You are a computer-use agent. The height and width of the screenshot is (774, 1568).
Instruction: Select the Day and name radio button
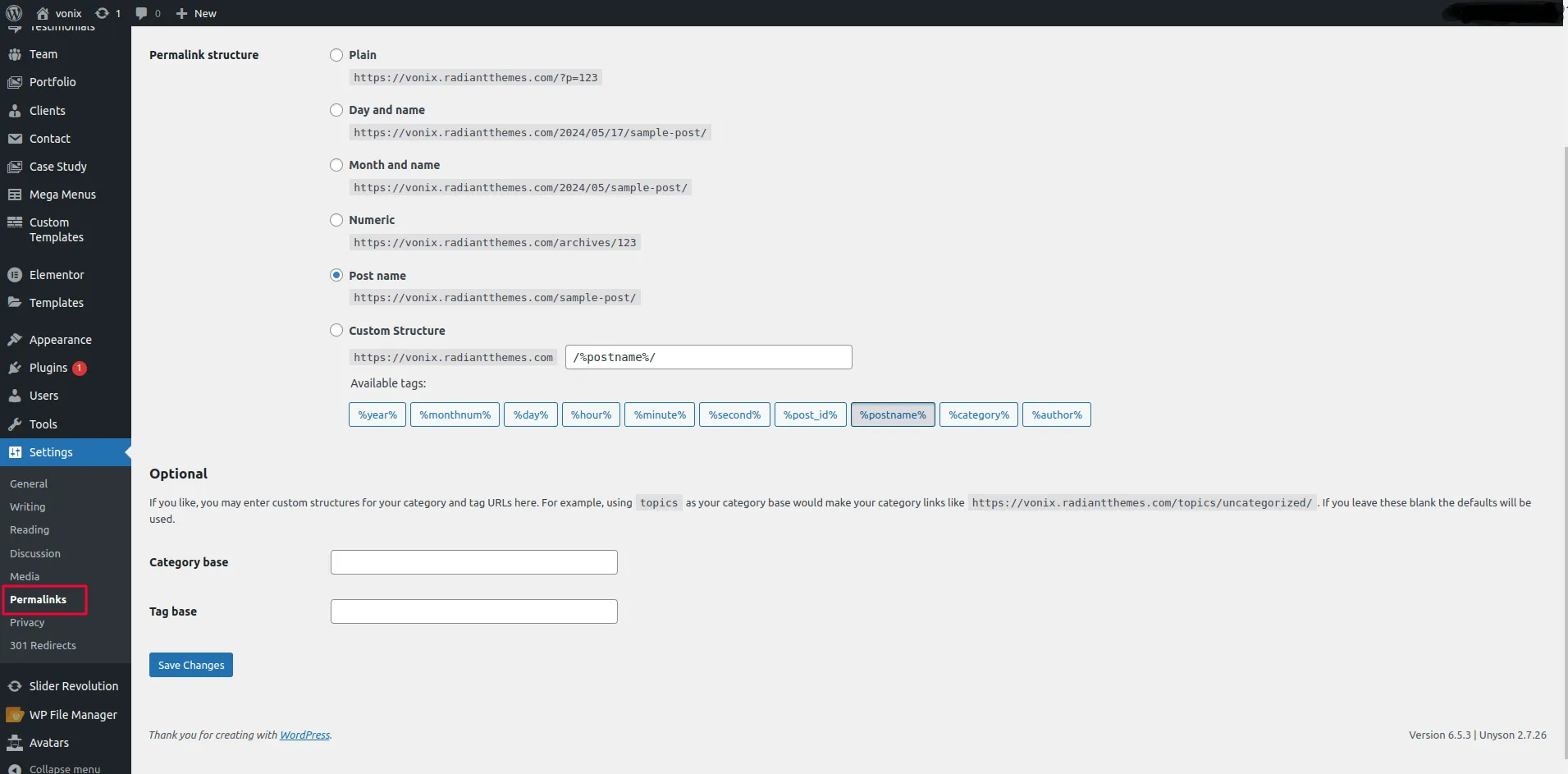(336, 110)
